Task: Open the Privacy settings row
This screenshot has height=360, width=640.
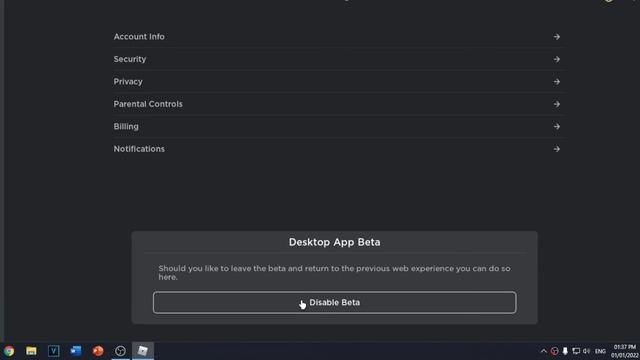Action: [x=337, y=82]
